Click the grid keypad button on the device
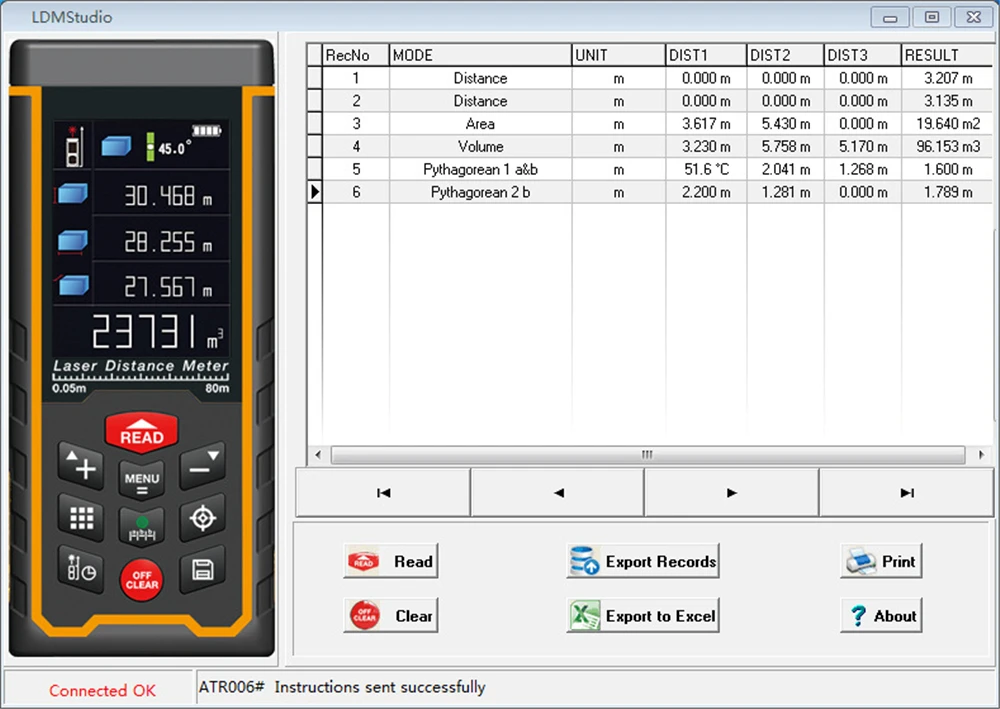 pos(81,518)
